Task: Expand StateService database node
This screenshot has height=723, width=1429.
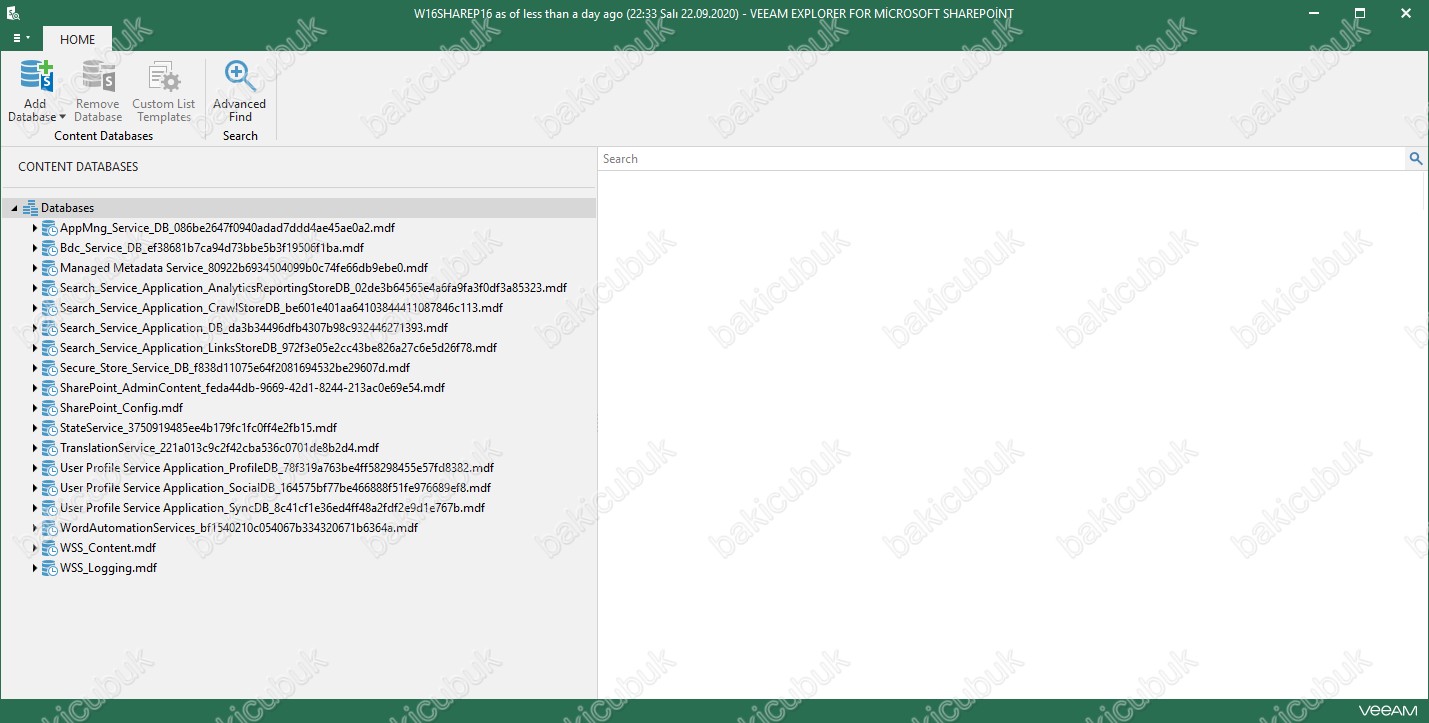Action: pyautogui.click(x=35, y=428)
